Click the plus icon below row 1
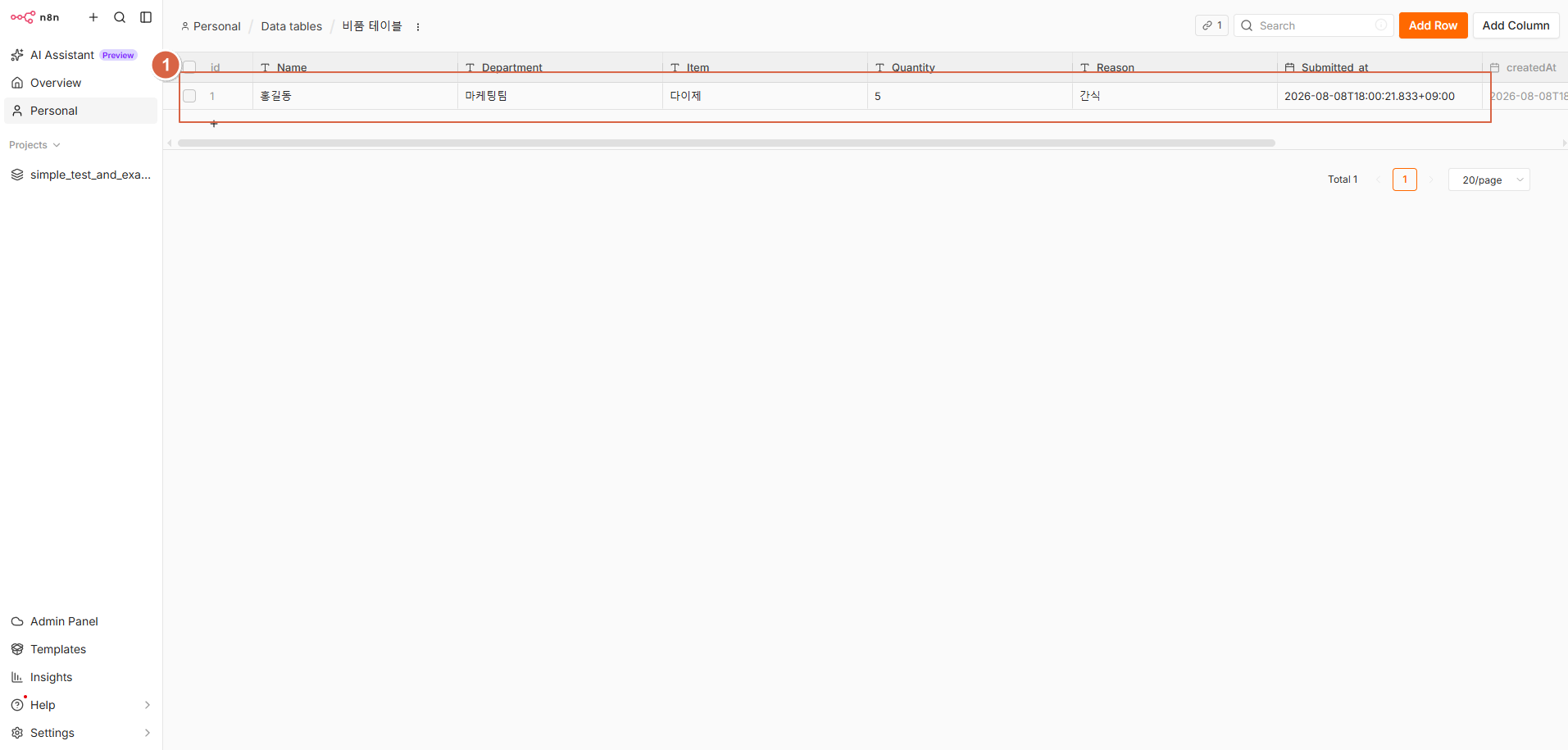This screenshot has height=750, width=1568. click(x=214, y=124)
